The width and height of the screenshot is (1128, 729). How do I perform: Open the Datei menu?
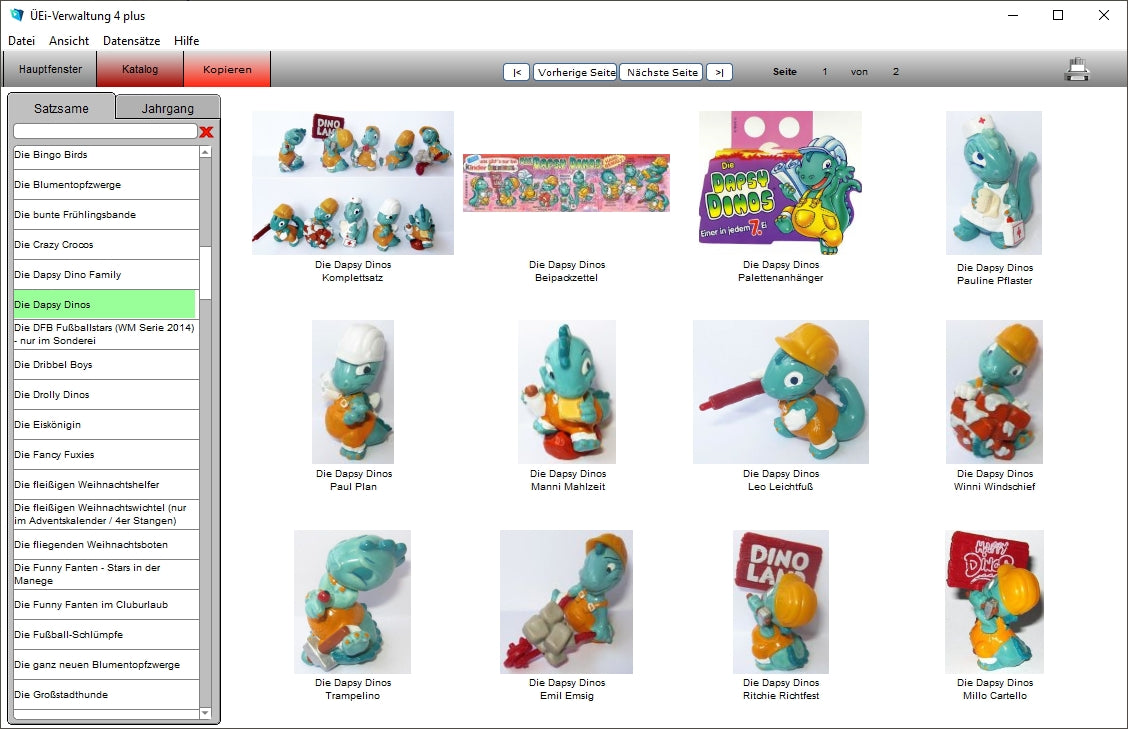tap(21, 41)
